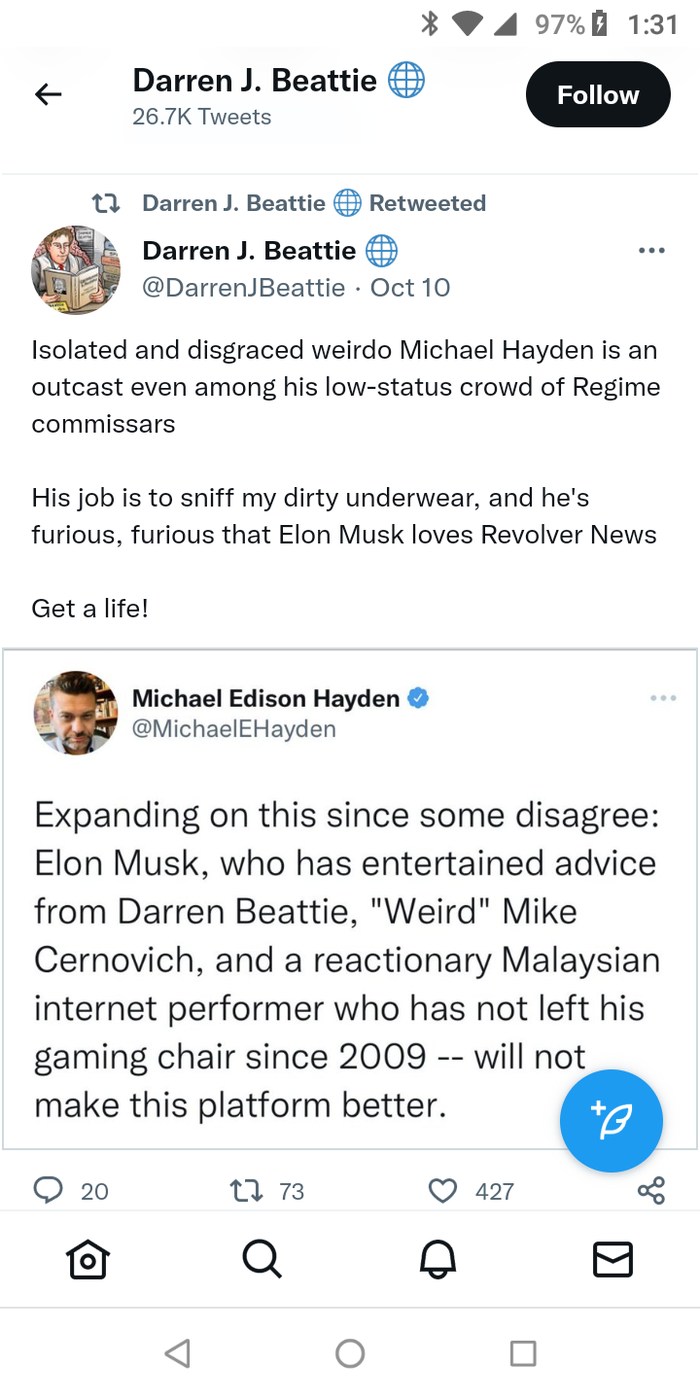The height and width of the screenshot is (1400, 700).
Task: Open the Search tab
Action: click(262, 1260)
